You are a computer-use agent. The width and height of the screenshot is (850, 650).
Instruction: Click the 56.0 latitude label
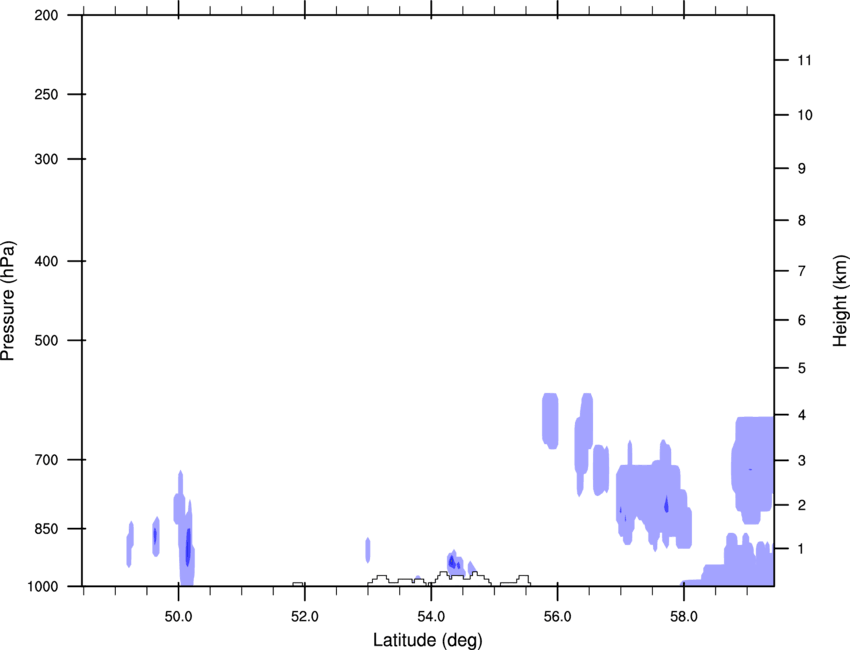557,617
